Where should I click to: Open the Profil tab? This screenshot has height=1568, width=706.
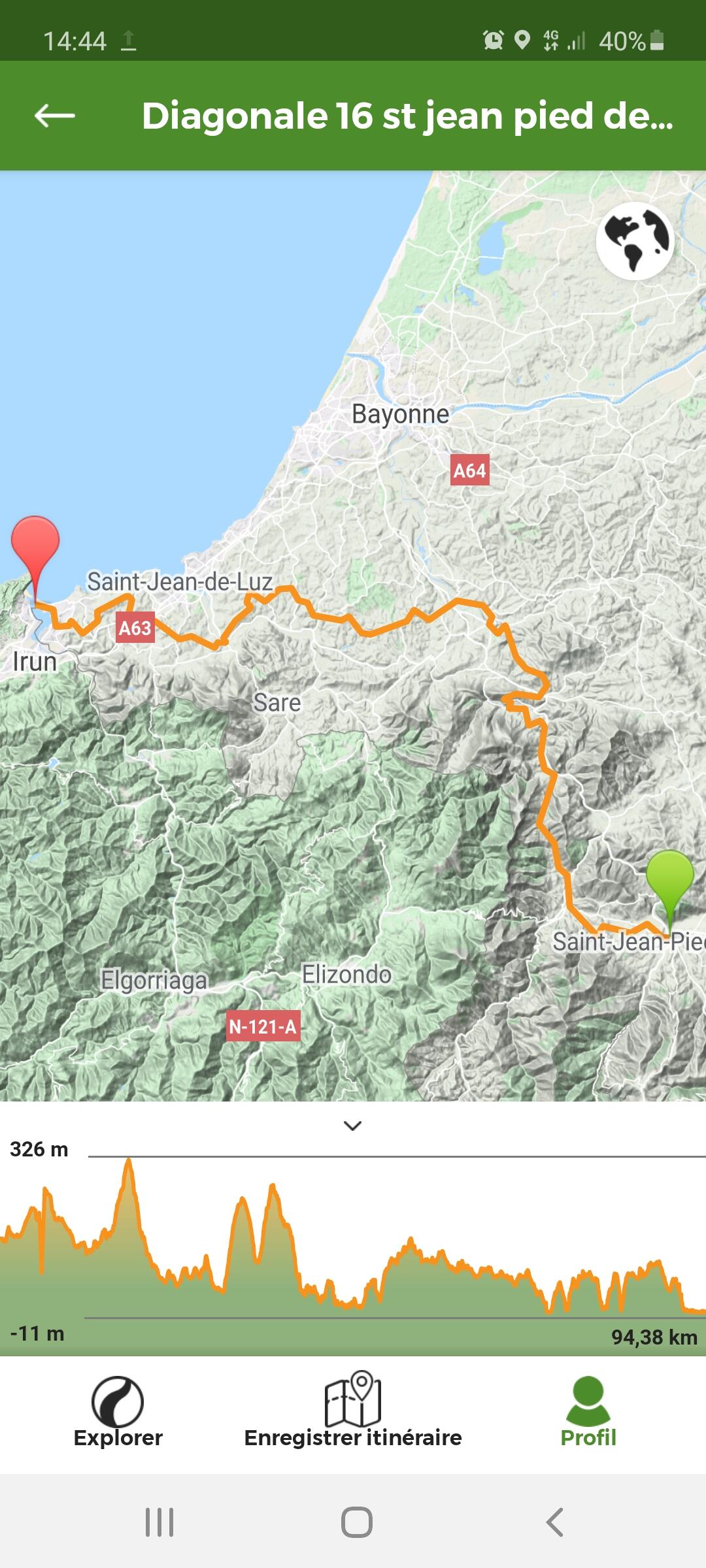tap(588, 1412)
